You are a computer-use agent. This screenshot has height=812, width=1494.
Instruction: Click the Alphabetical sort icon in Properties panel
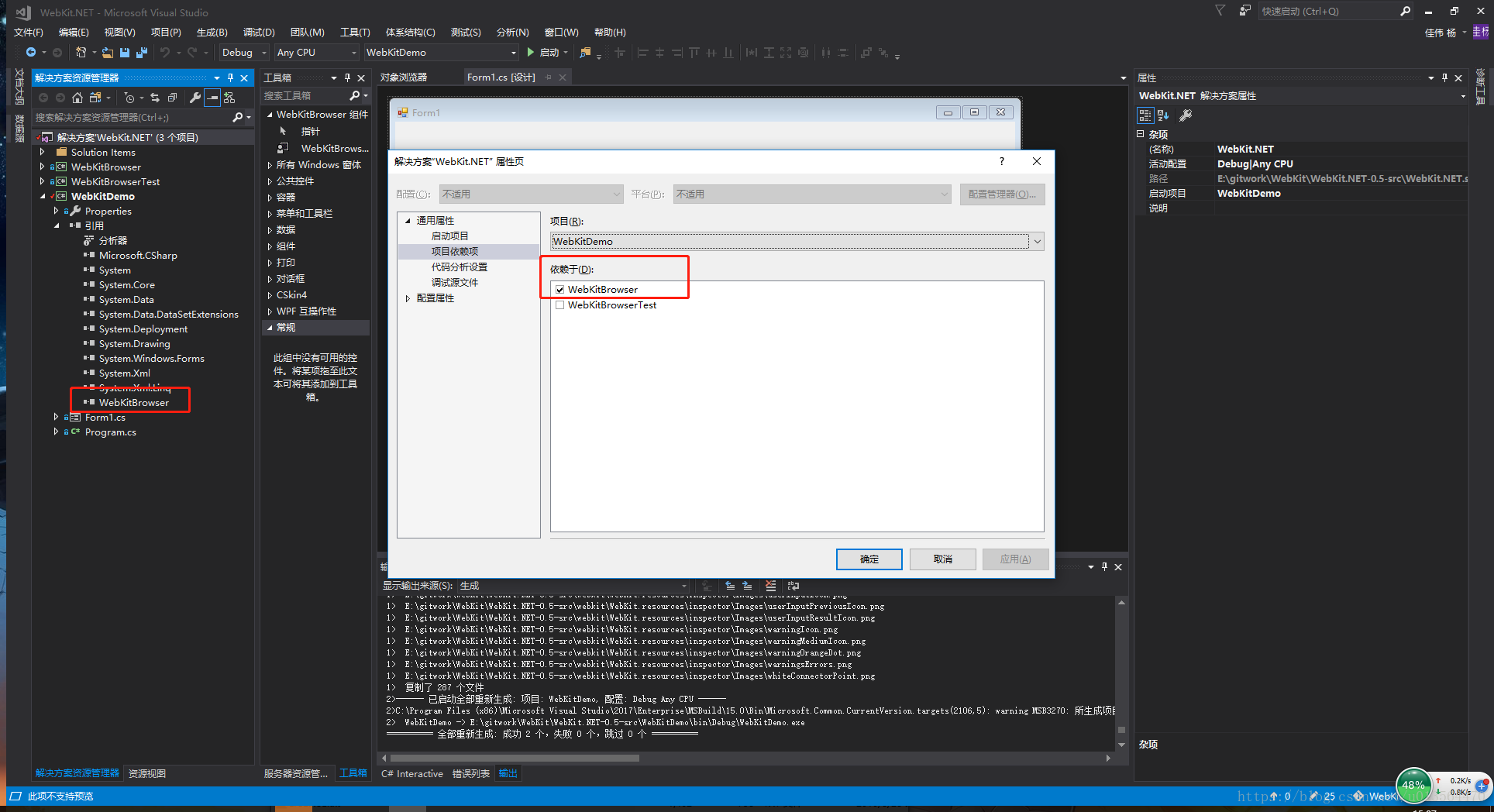(x=1163, y=115)
